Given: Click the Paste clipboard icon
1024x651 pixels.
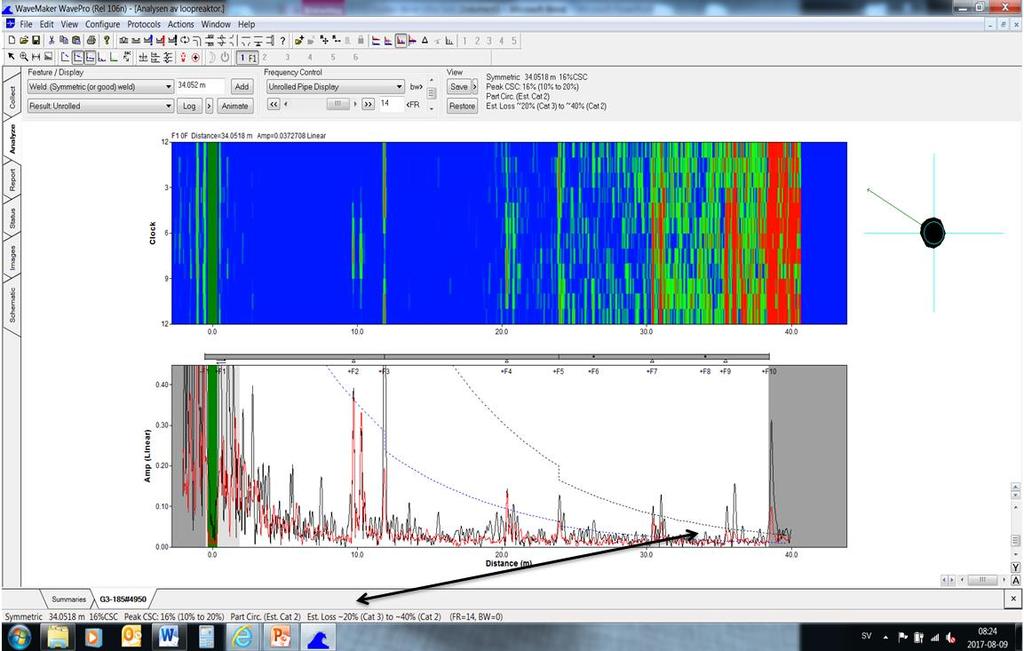Looking at the screenshot, I should click(x=76, y=40).
